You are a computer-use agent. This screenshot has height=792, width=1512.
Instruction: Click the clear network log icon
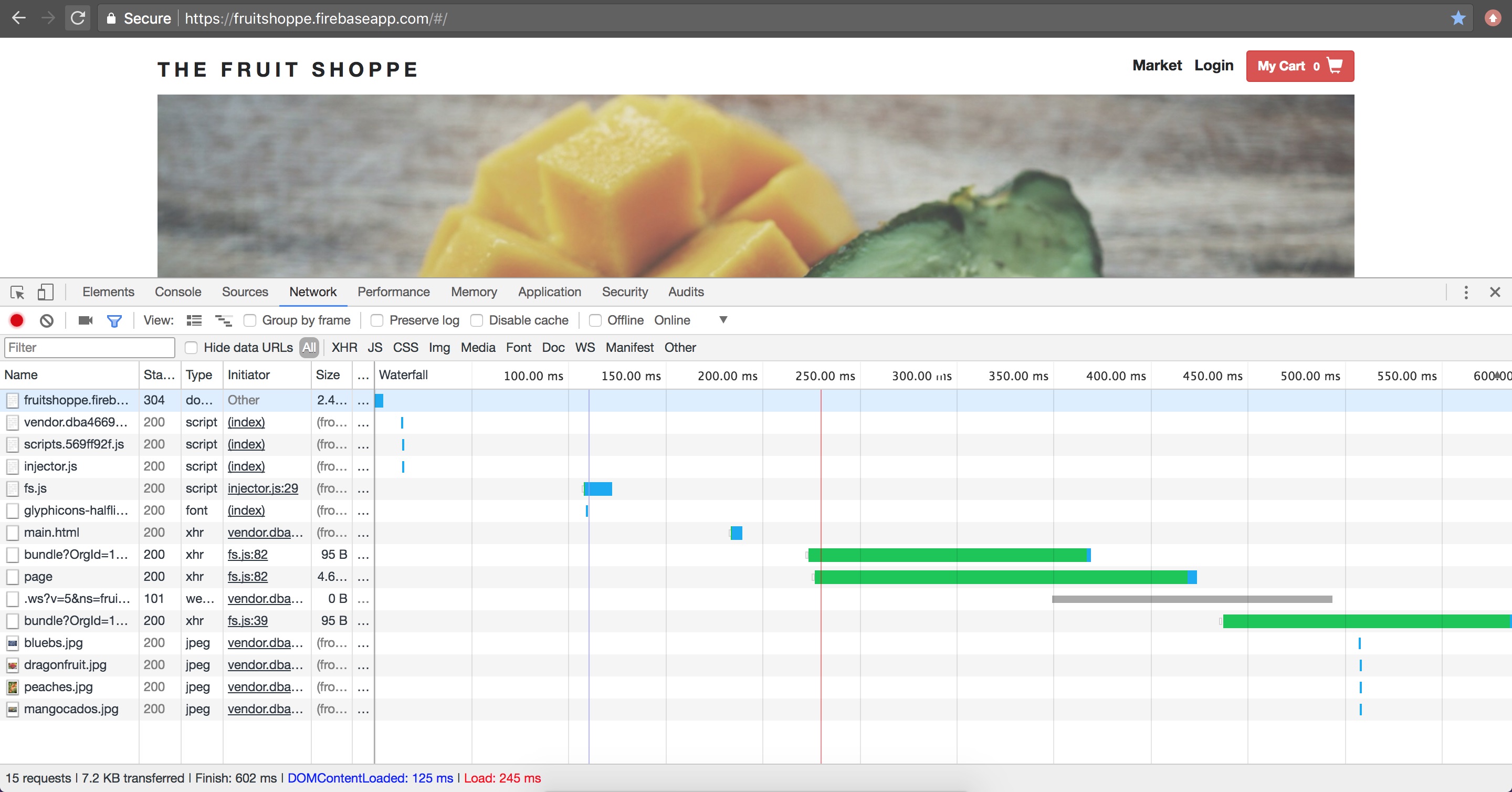coord(46,320)
